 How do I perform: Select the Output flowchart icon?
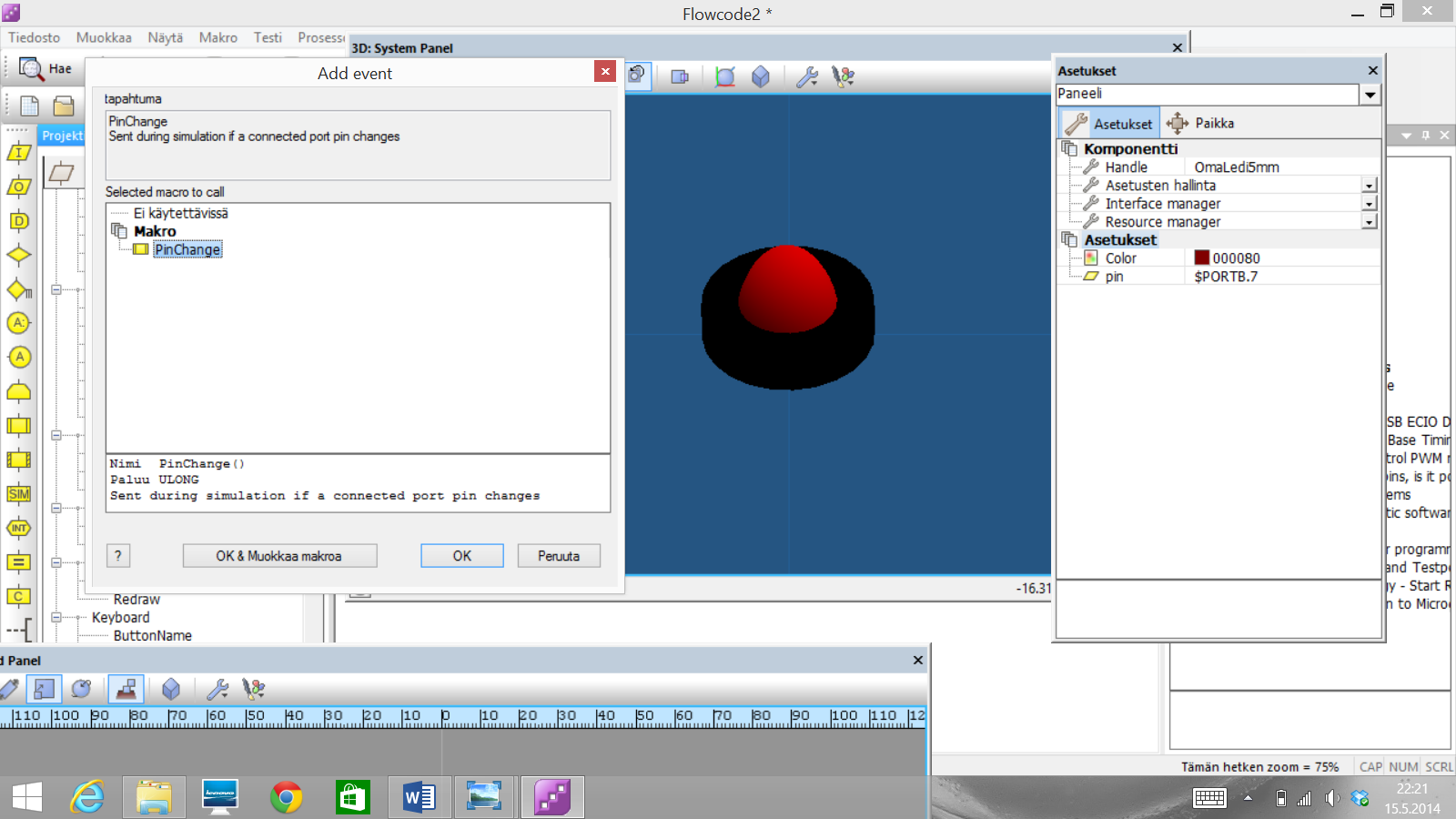pyautogui.click(x=19, y=187)
